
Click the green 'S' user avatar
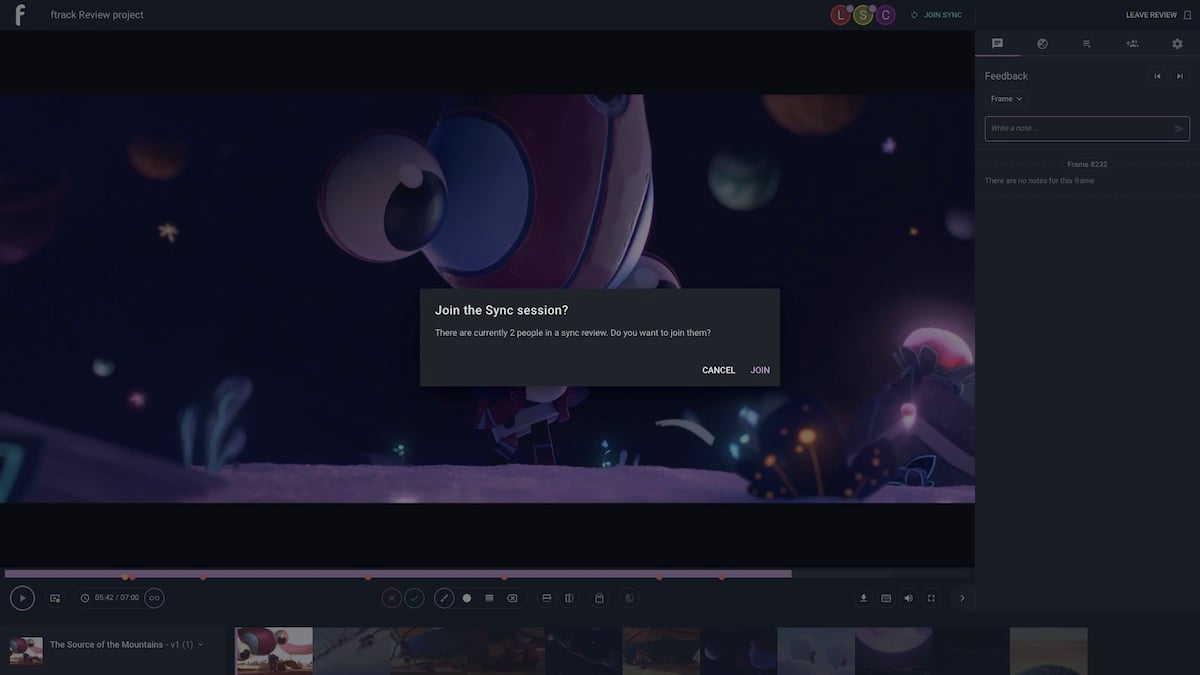point(863,15)
